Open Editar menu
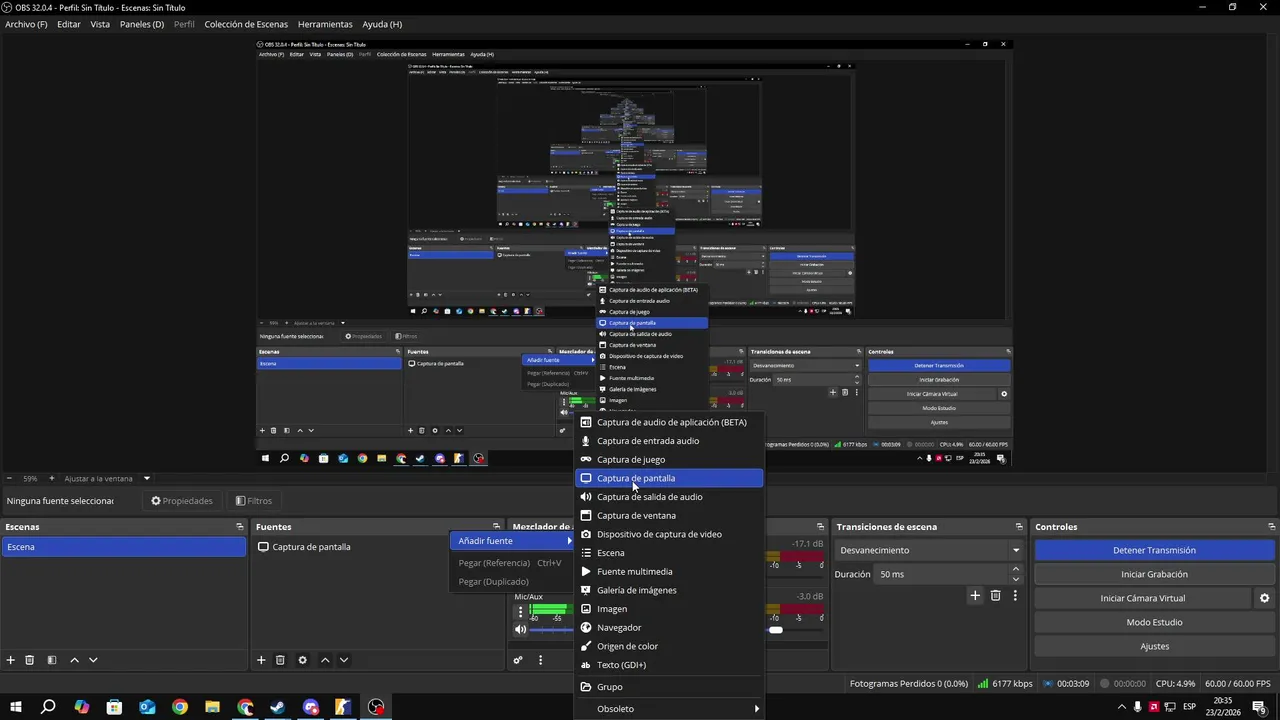 coord(69,24)
